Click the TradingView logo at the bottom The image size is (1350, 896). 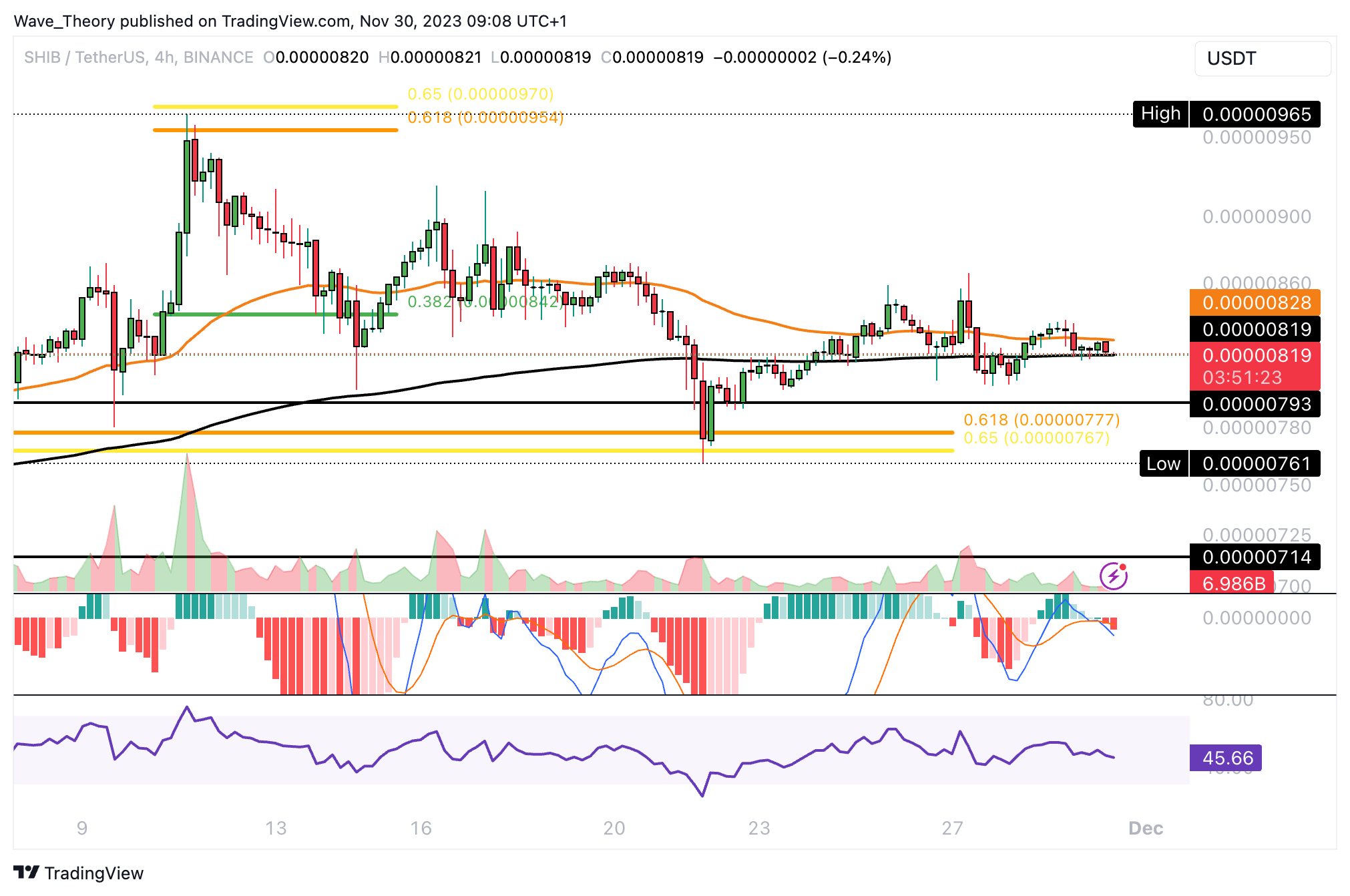click(79, 873)
